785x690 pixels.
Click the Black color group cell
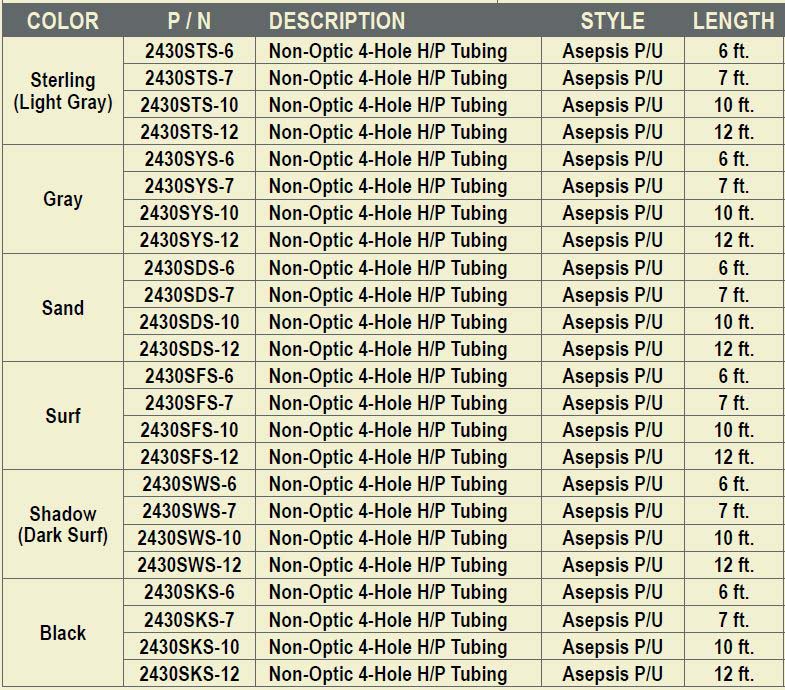tap(63, 633)
